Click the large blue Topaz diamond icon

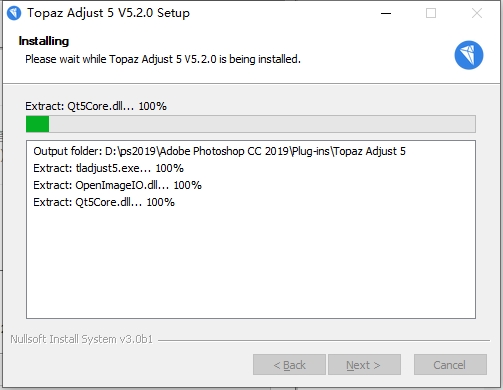(469, 55)
